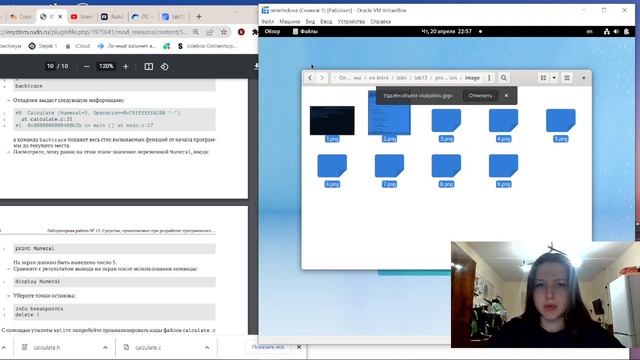Screen dimensions: 640x360
Task: Close the active Chrome tab
Action: (x=60, y=17)
